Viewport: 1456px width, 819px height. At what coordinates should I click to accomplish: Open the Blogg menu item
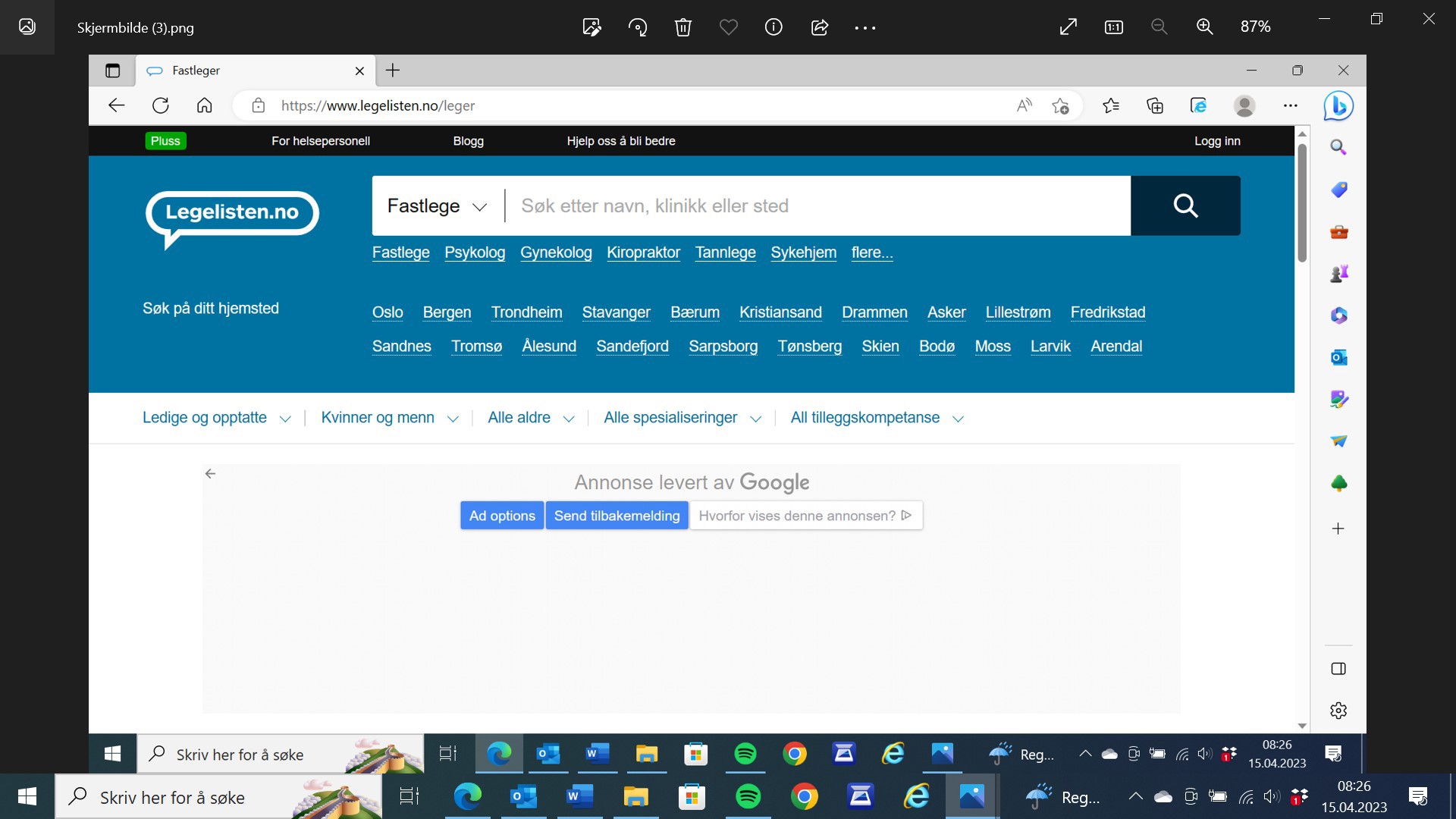coord(468,141)
